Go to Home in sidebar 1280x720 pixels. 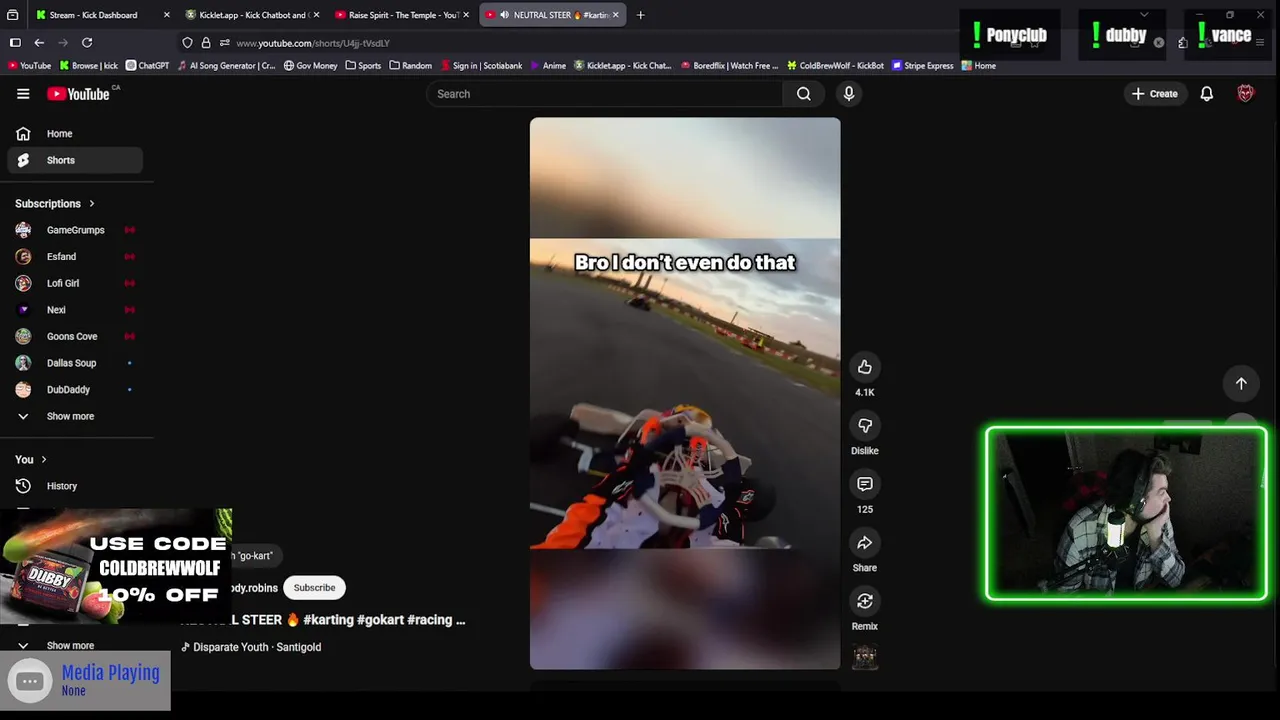pyautogui.click(x=75, y=134)
